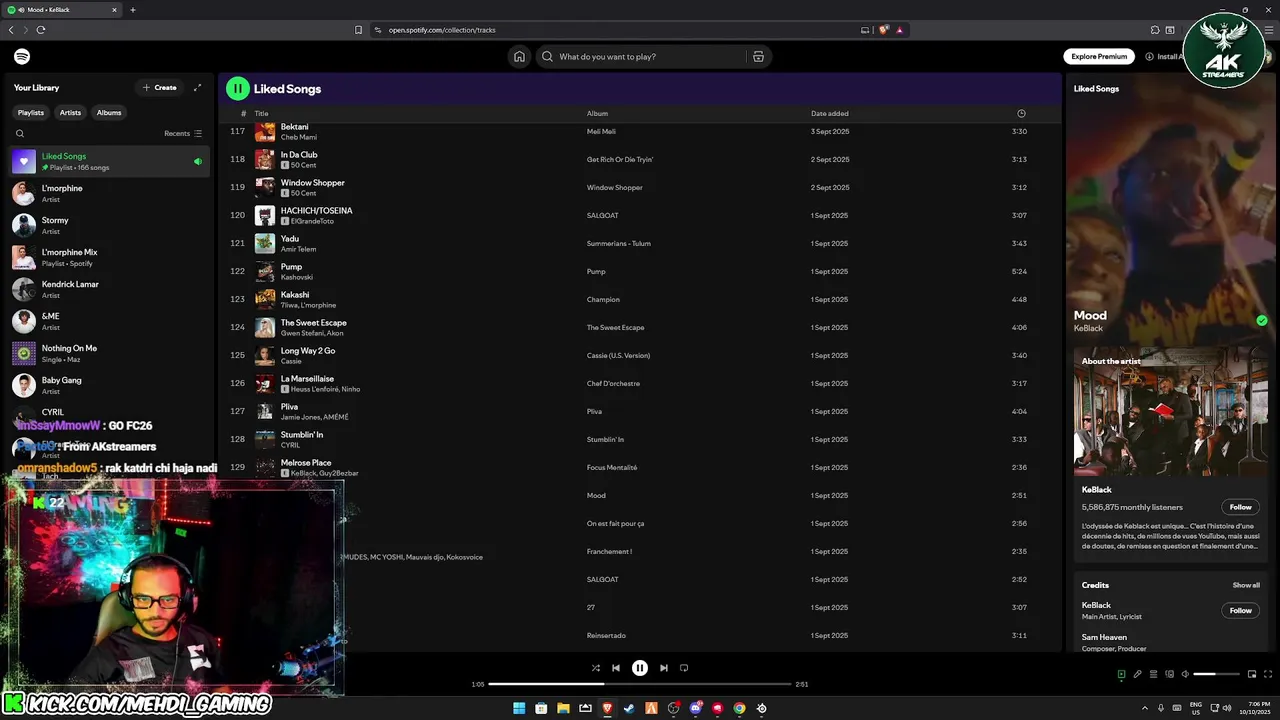This screenshot has width=1280, height=720.
Task: Mute the volume speaker icon
Action: 1185,674
